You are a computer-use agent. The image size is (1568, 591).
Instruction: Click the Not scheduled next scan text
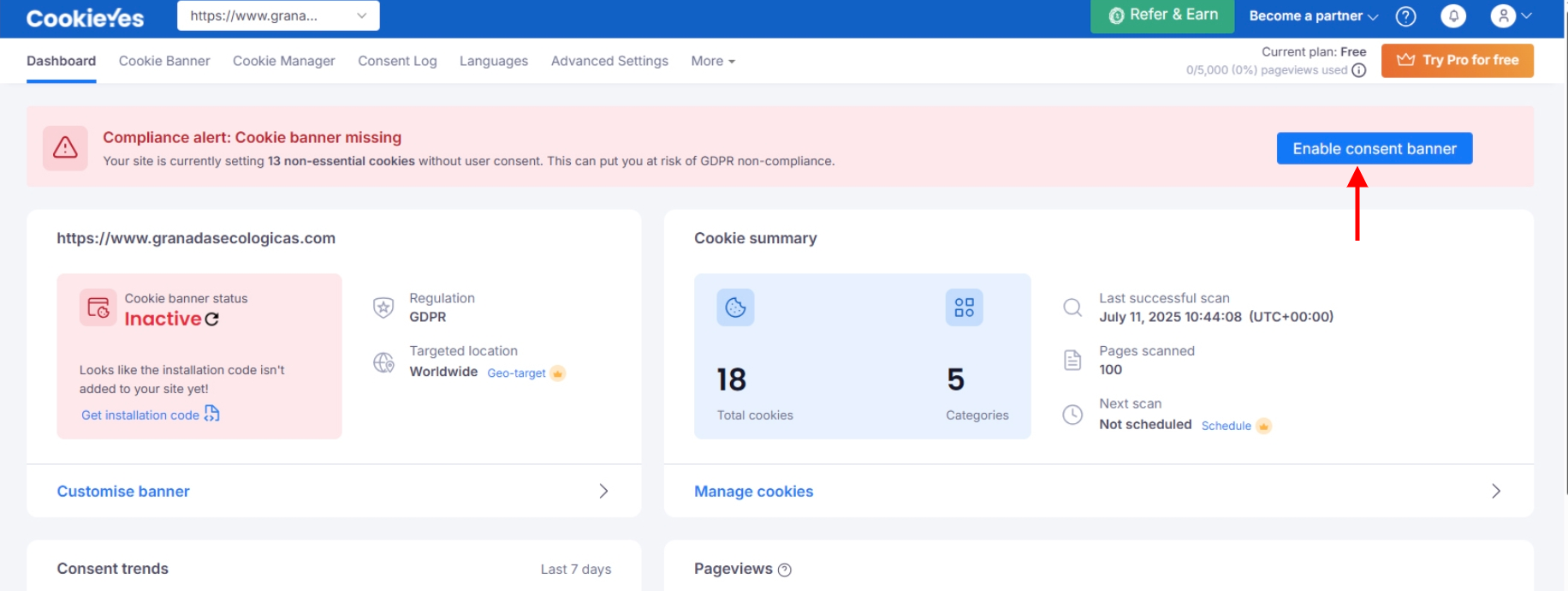pos(1145,424)
